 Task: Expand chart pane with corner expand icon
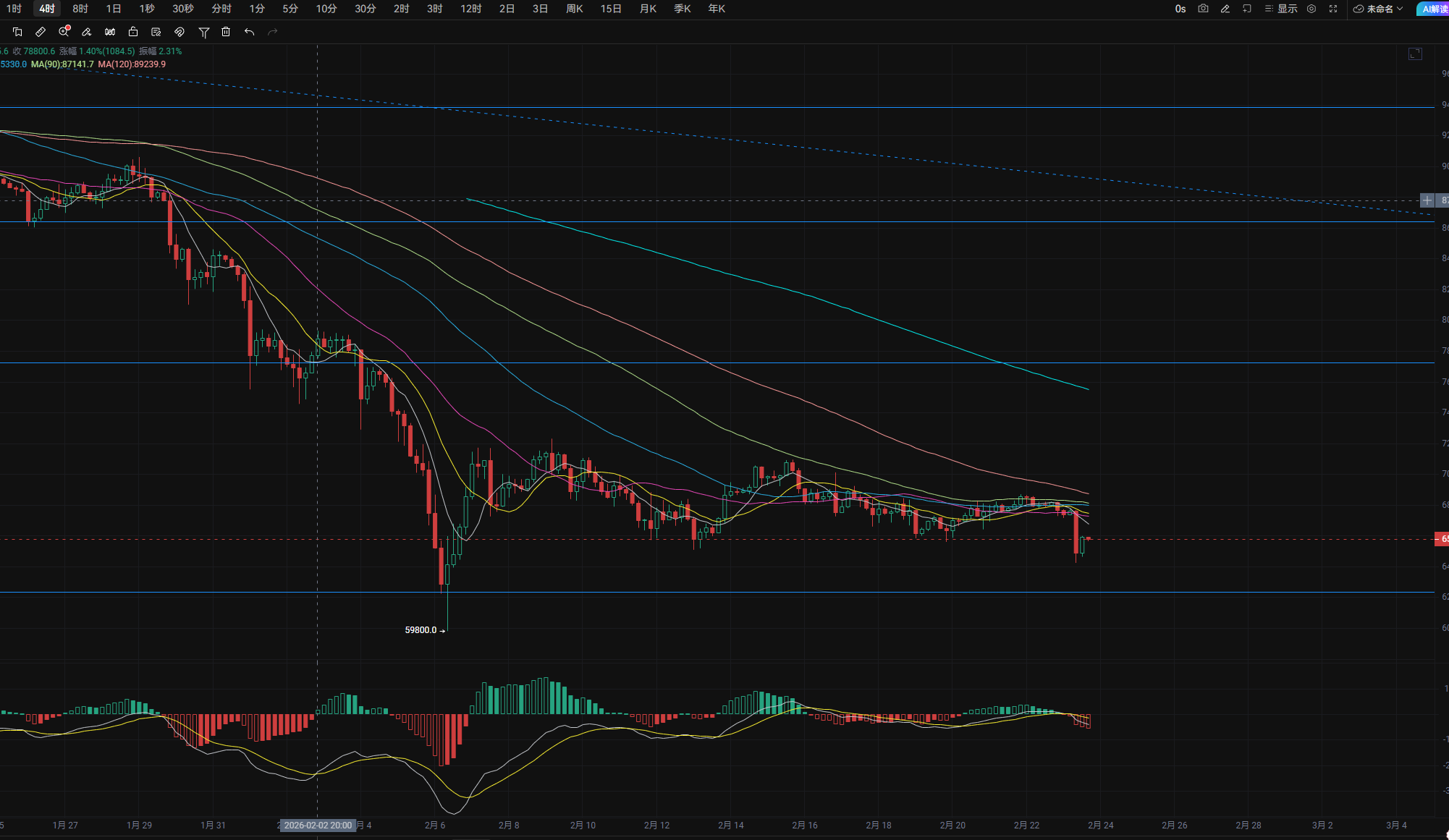[x=1415, y=54]
